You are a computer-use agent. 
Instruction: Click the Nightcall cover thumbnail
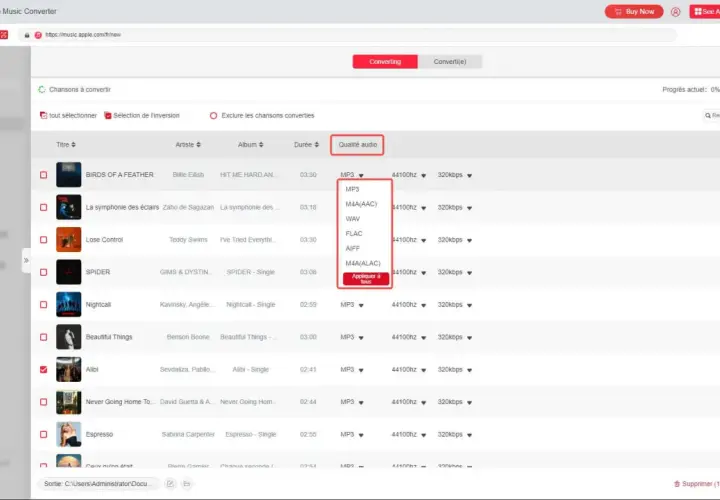[68, 304]
